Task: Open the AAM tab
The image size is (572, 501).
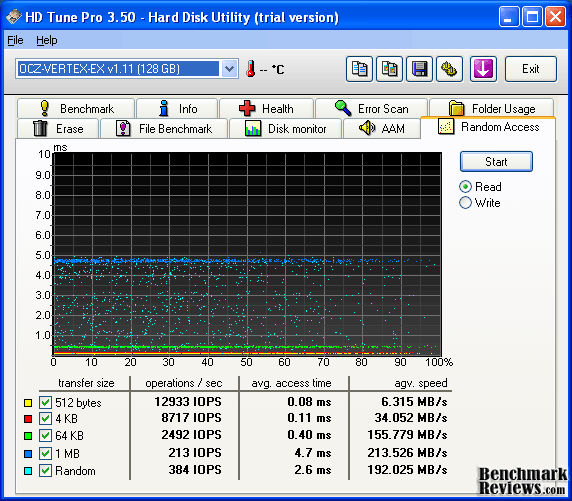Action: click(382, 128)
